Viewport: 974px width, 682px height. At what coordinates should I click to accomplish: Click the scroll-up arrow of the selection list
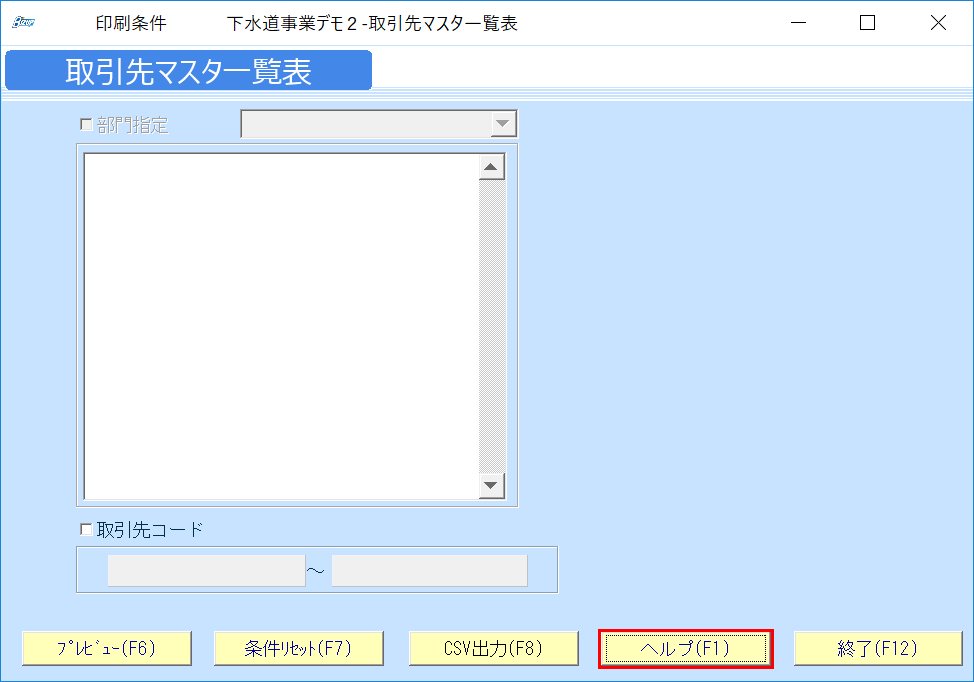click(491, 164)
